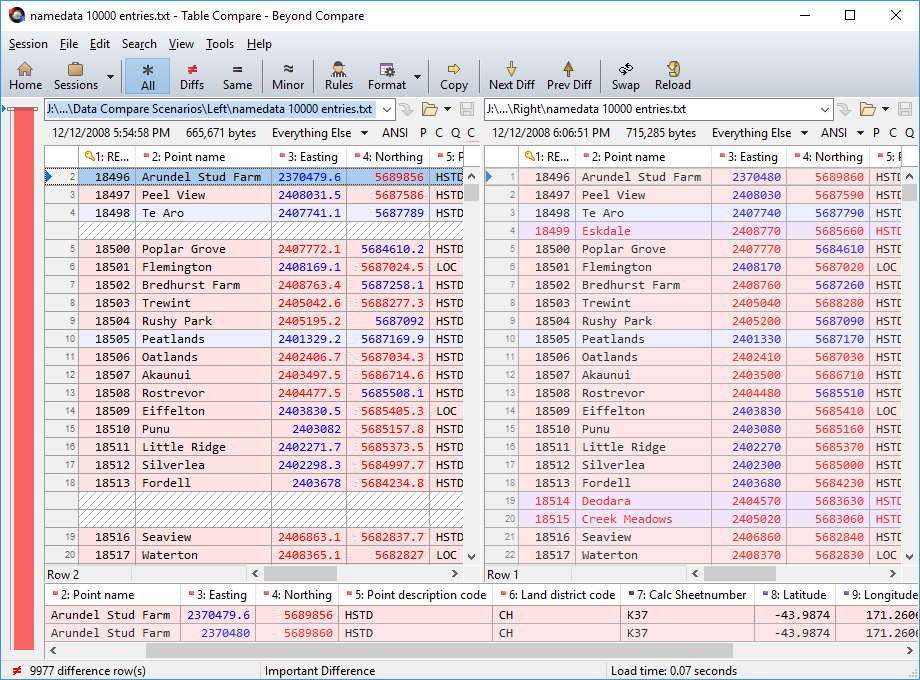Click the left 1: RE... key column header

pyautogui.click(x=107, y=157)
